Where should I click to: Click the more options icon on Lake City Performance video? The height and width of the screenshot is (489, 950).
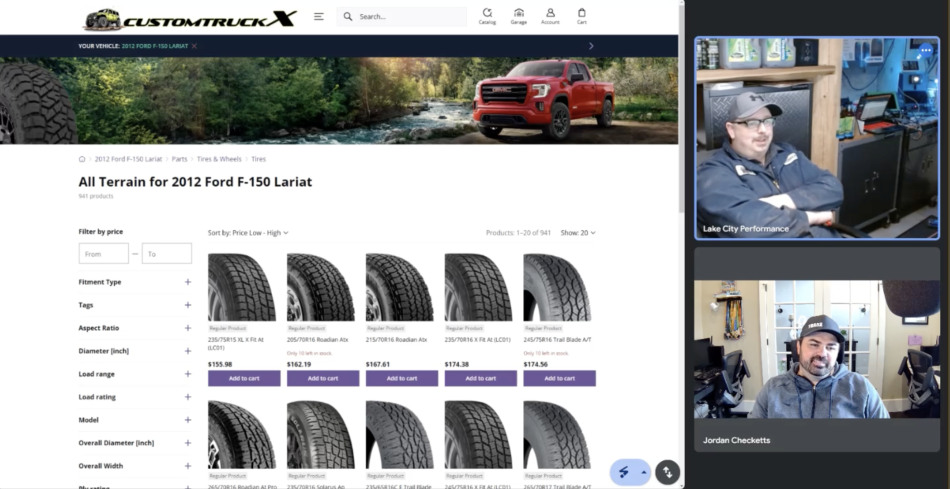pyautogui.click(x=925, y=51)
